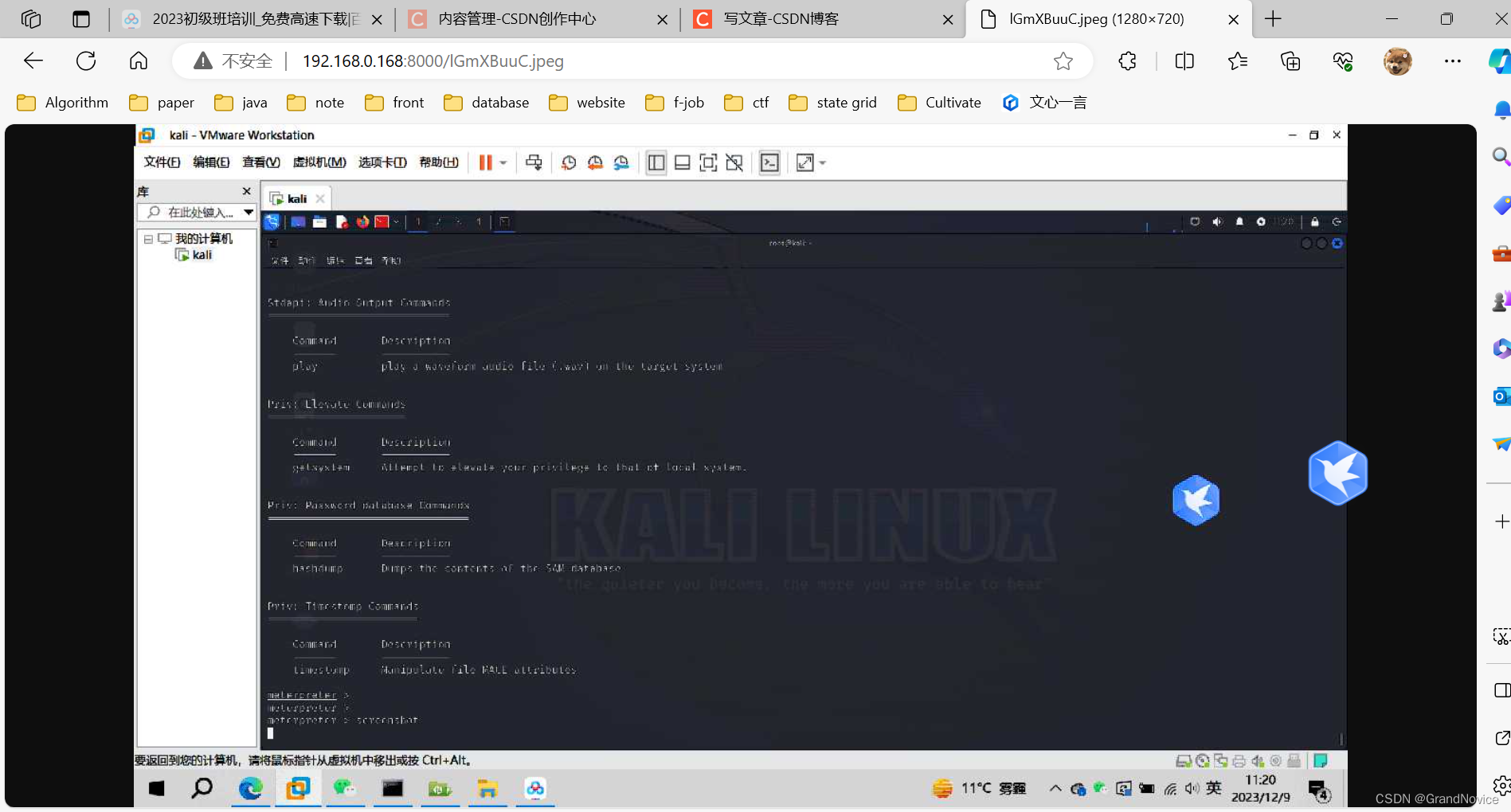This screenshot has height=812, width=1511.
Task: Open the browser Extensions icon
Action: 1127,61
